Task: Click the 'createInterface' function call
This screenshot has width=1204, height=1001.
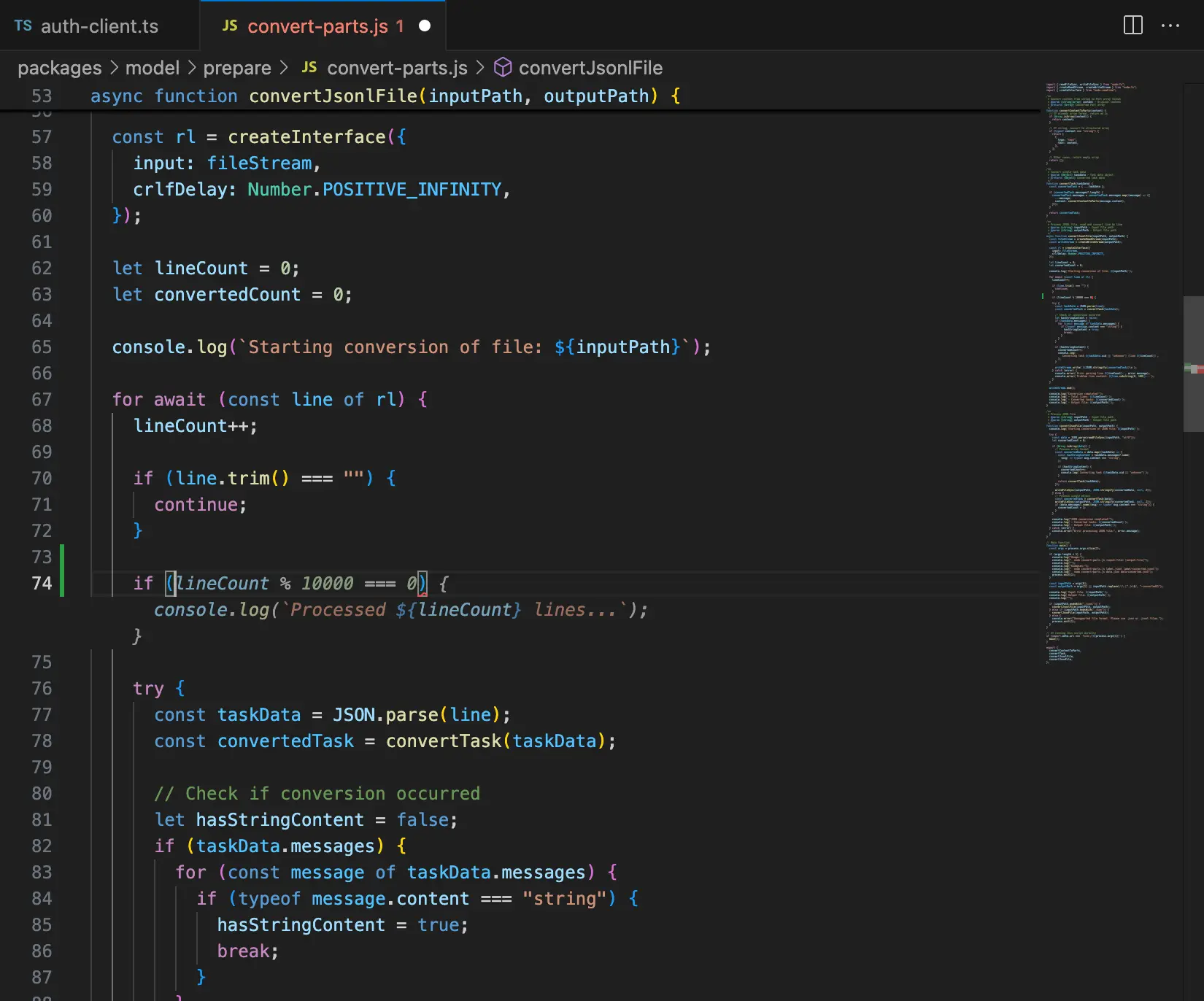Action: click(306, 137)
